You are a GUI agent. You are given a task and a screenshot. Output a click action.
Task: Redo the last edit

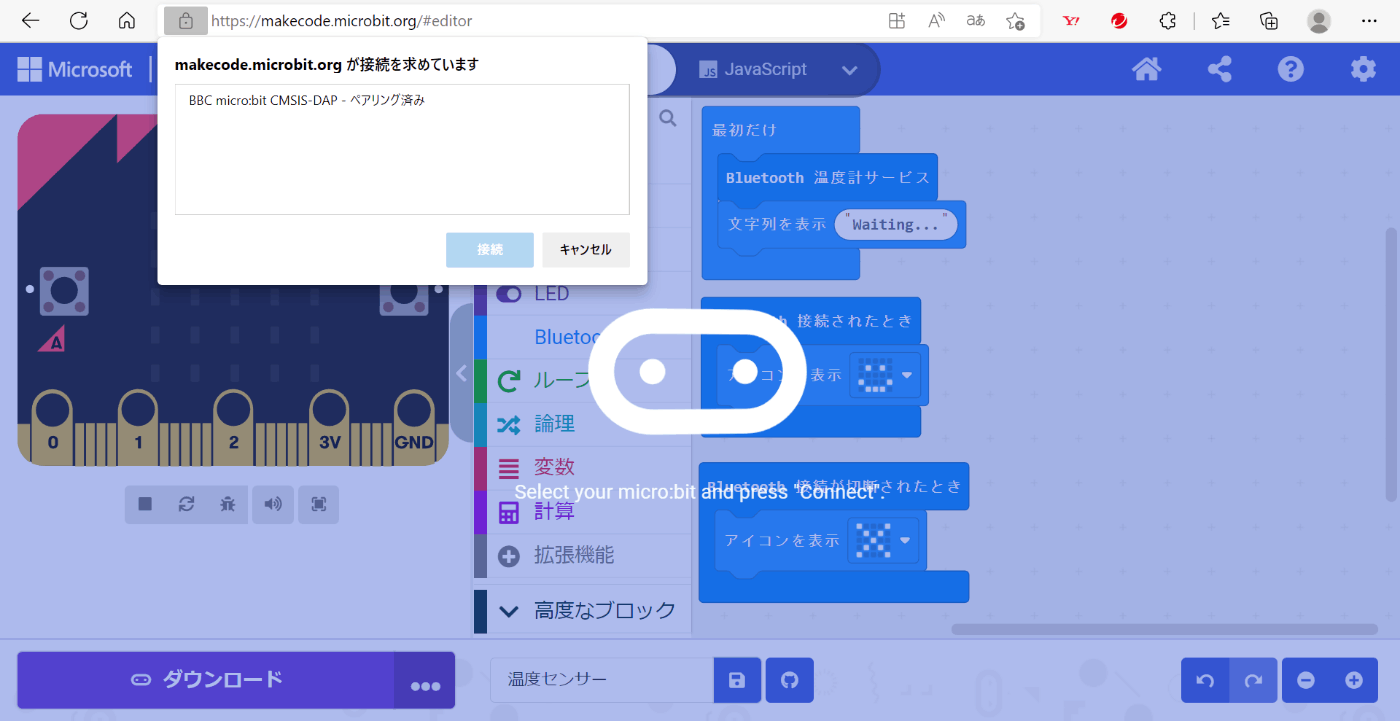pyautogui.click(x=1253, y=680)
